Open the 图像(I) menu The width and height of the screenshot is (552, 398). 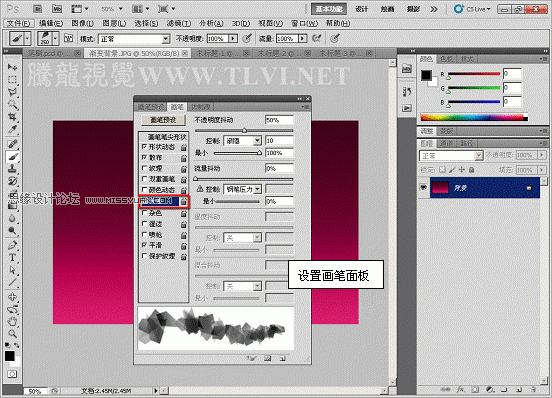pos(82,23)
